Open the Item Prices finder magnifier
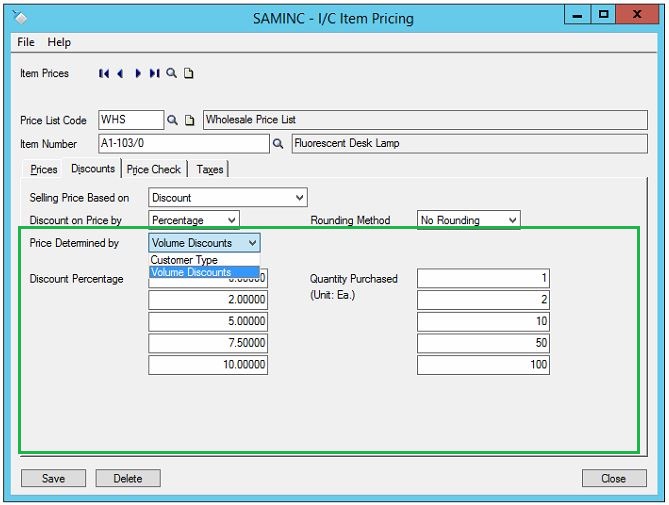Viewport: 669px width, 505px height. (171, 73)
